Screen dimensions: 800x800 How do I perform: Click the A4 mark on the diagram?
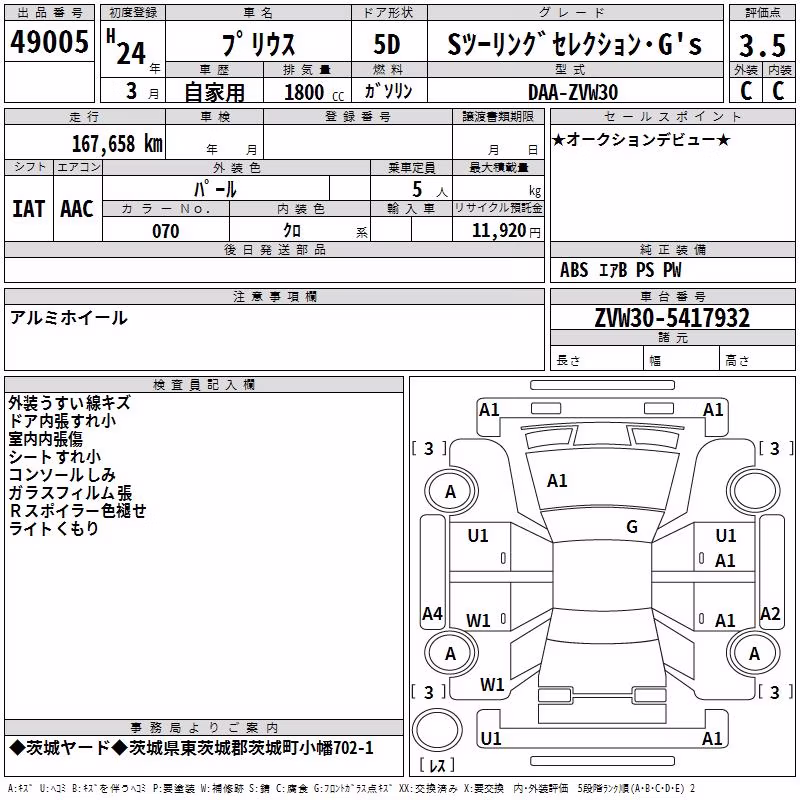pyautogui.click(x=432, y=613)
